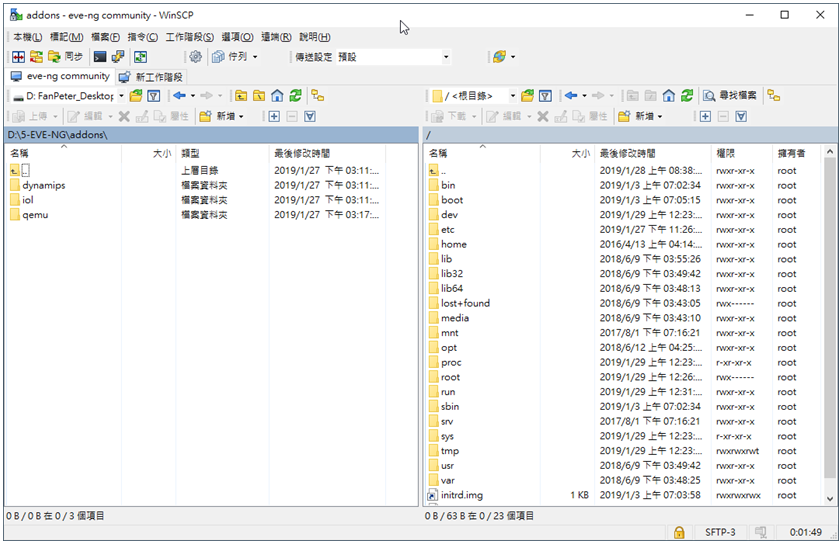Image resolution: width=839 pixels, height=545 pixels.
Task: Go to remote home directory icon
Action: [x=669, y=96]
